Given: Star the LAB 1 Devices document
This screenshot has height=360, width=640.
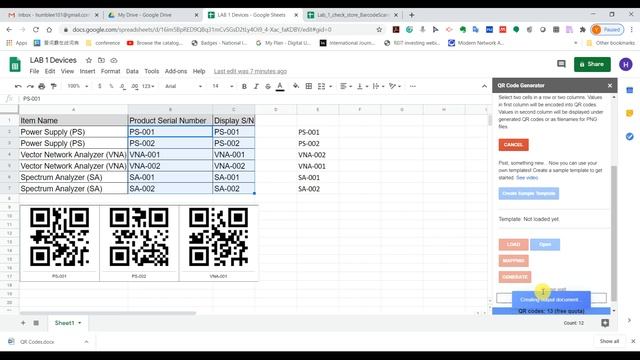Looking at the screenshot, I should [89, 60].
